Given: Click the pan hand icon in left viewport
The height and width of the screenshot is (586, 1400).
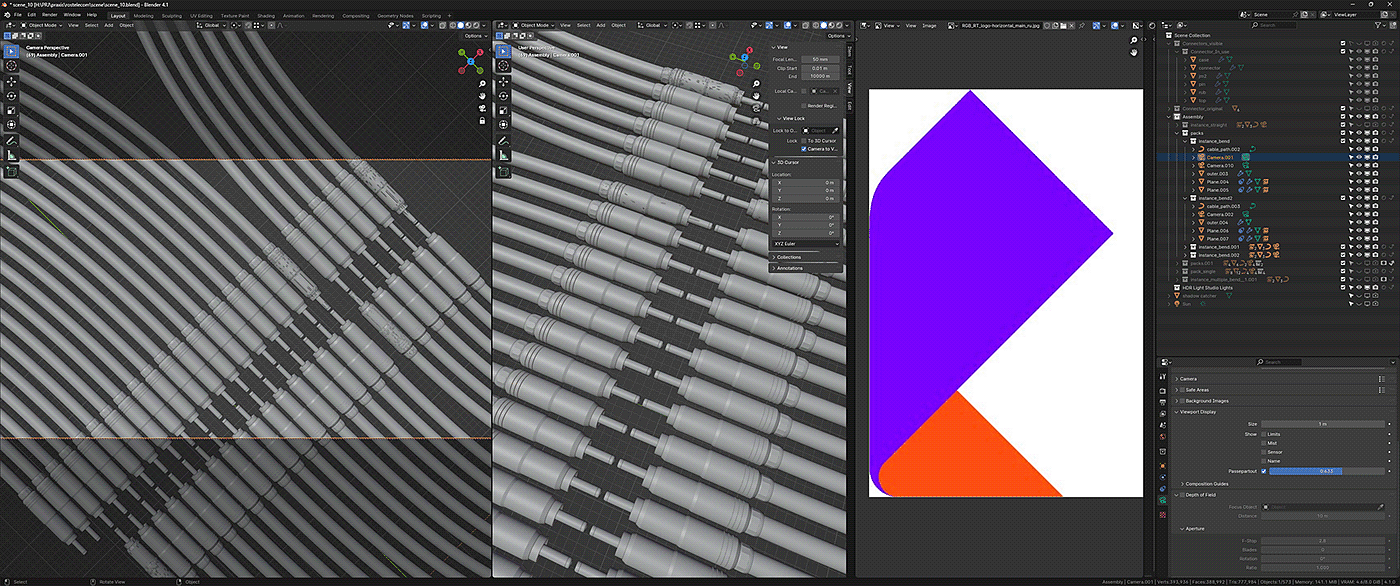Looking at the screenshot, I should tap(482, 96).
